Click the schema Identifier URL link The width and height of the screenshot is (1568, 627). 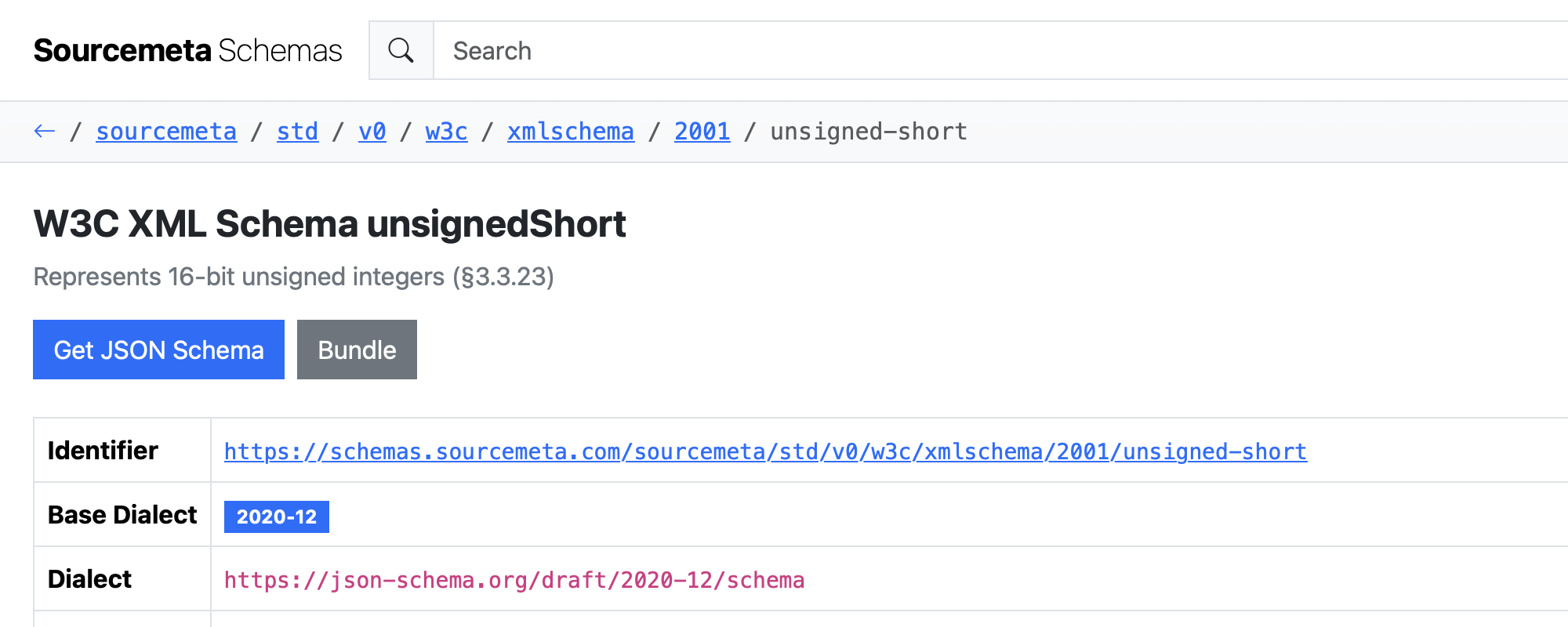[764, 451]
